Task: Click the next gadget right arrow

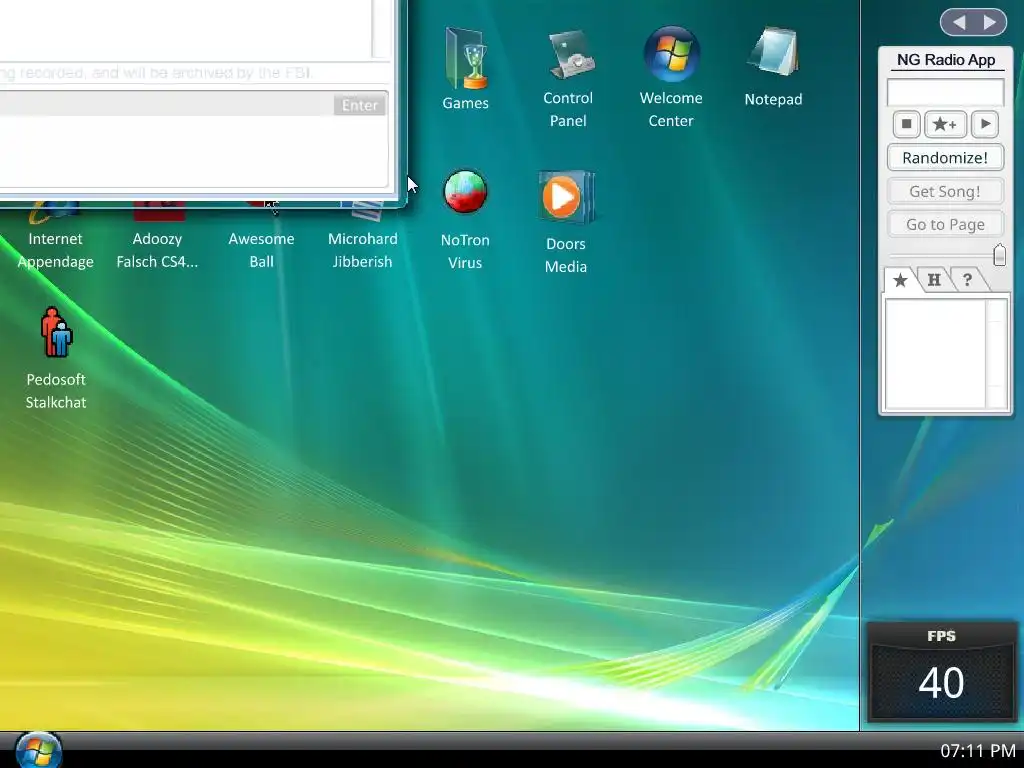Action: point(990,22)
